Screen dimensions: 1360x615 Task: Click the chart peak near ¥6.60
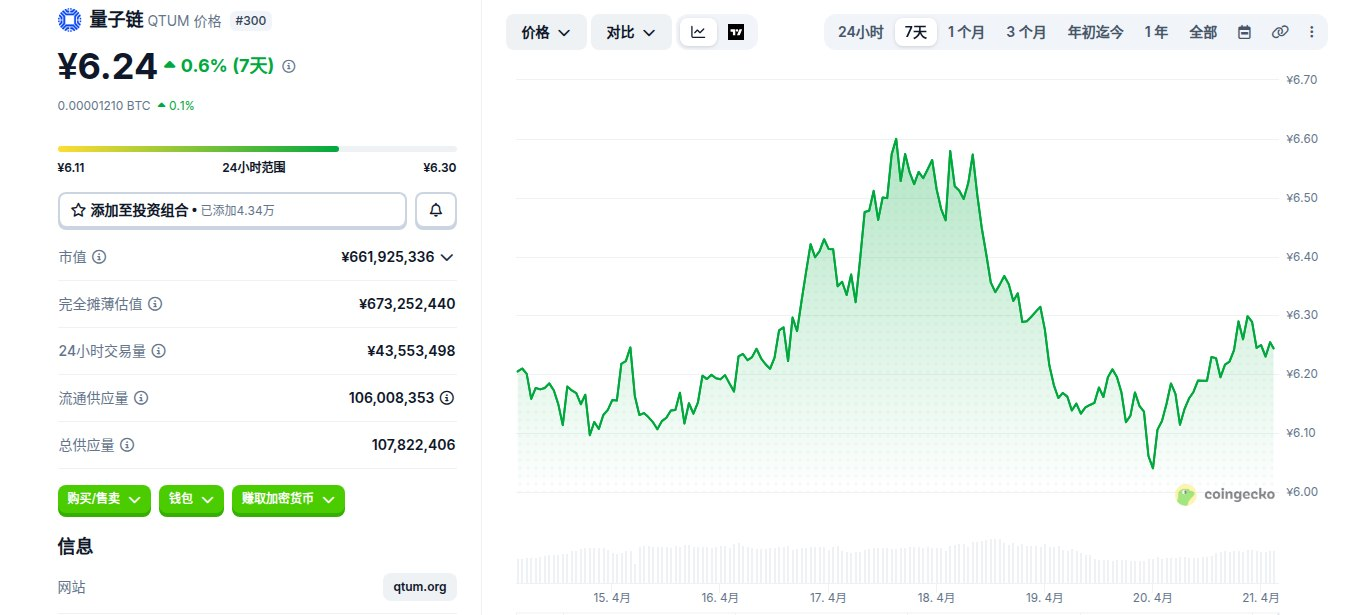point(896,140)
